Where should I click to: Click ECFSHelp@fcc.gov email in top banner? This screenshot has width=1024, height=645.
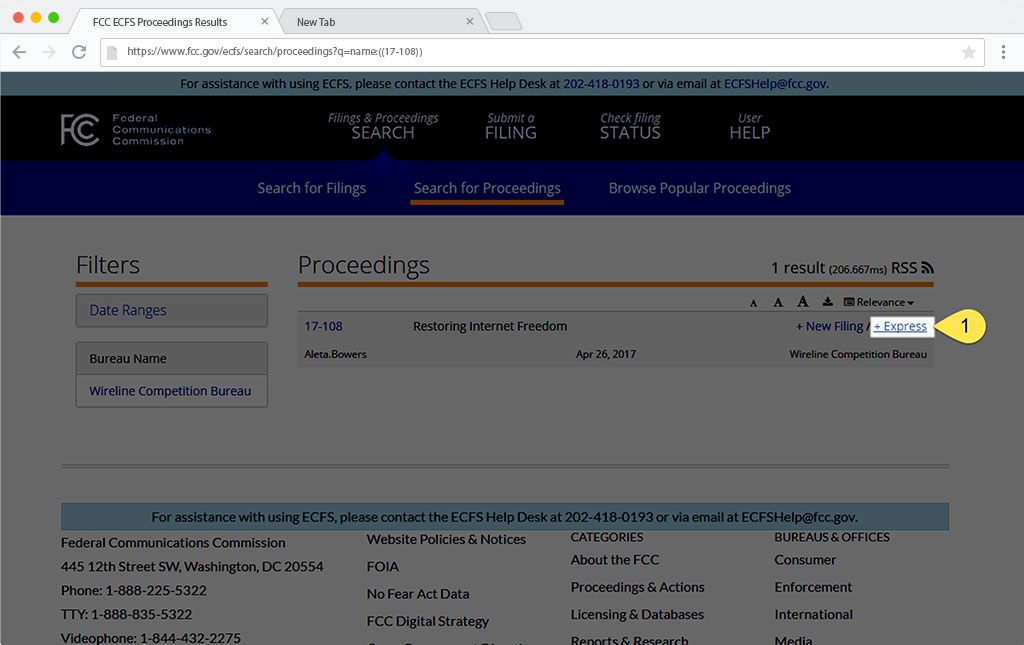pyautogui.click(x=775, y=84)
